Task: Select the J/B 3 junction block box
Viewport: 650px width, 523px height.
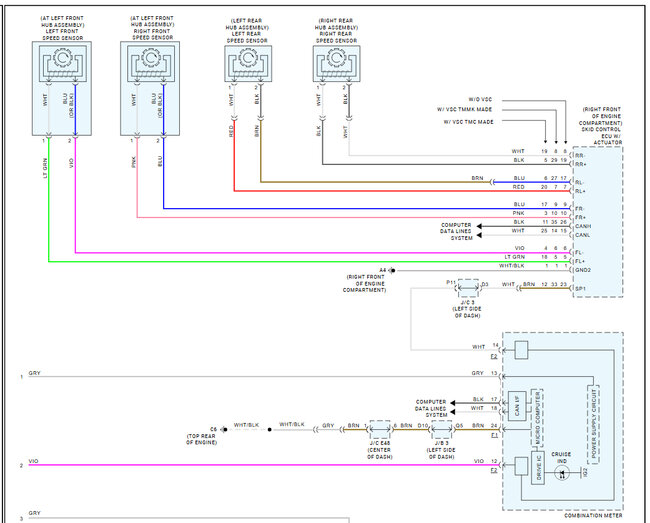Action: pos(441,430)
